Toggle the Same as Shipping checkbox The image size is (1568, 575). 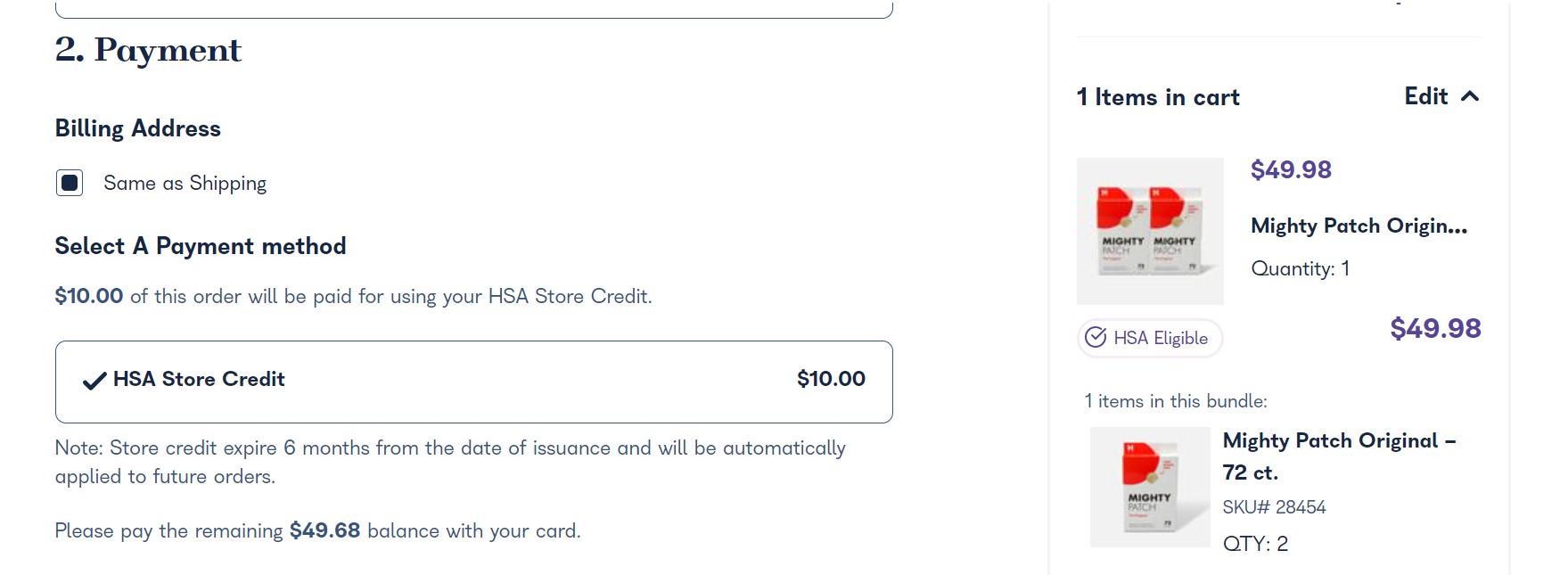(69, 183)
